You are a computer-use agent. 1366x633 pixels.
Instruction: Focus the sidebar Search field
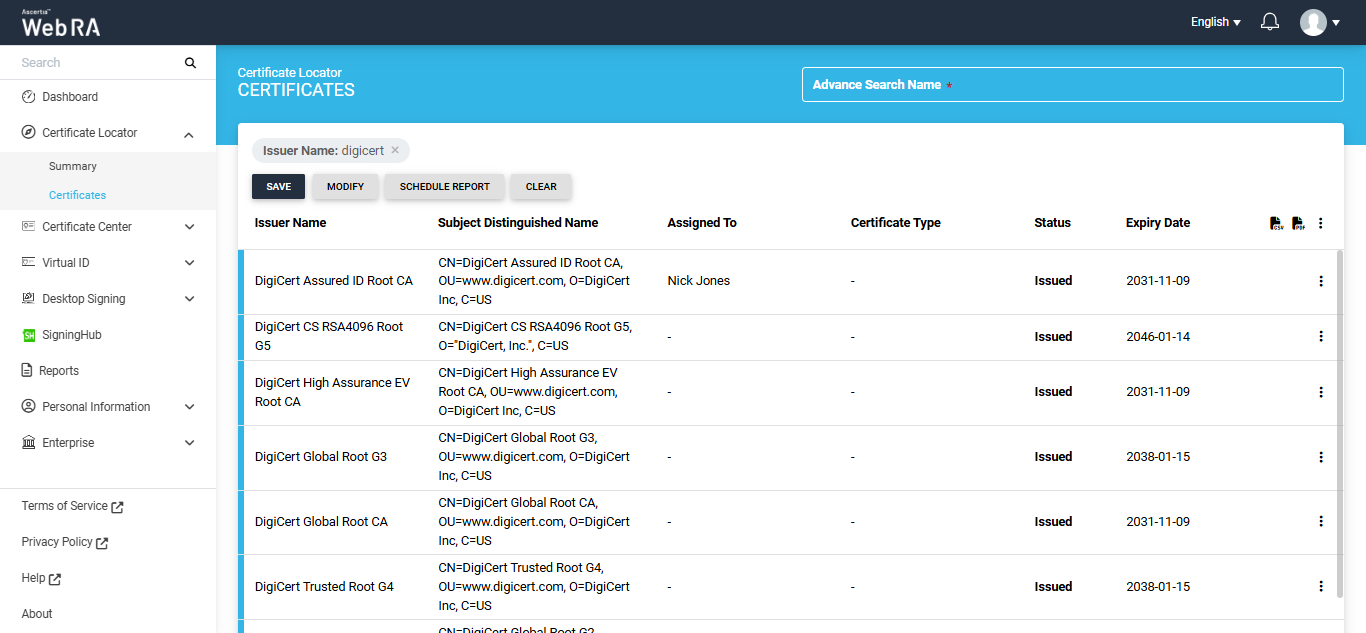point(98,63)
